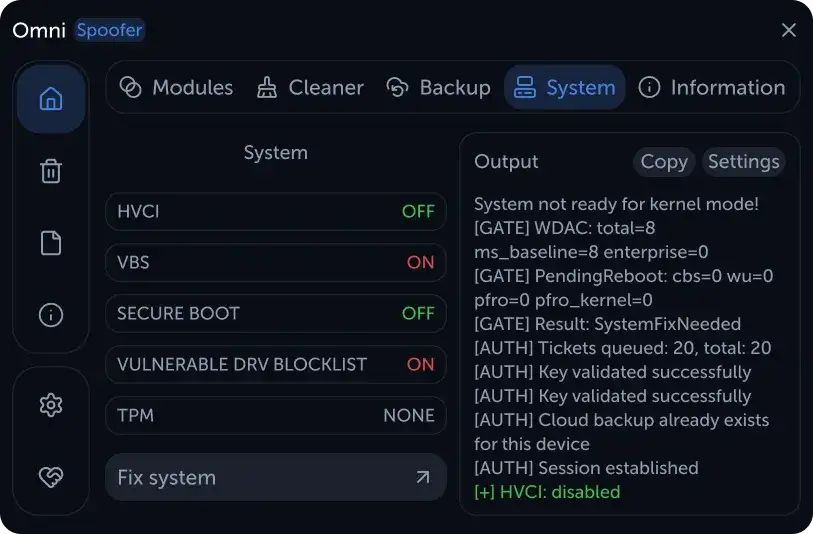Copy the output log

pos(664,162)
